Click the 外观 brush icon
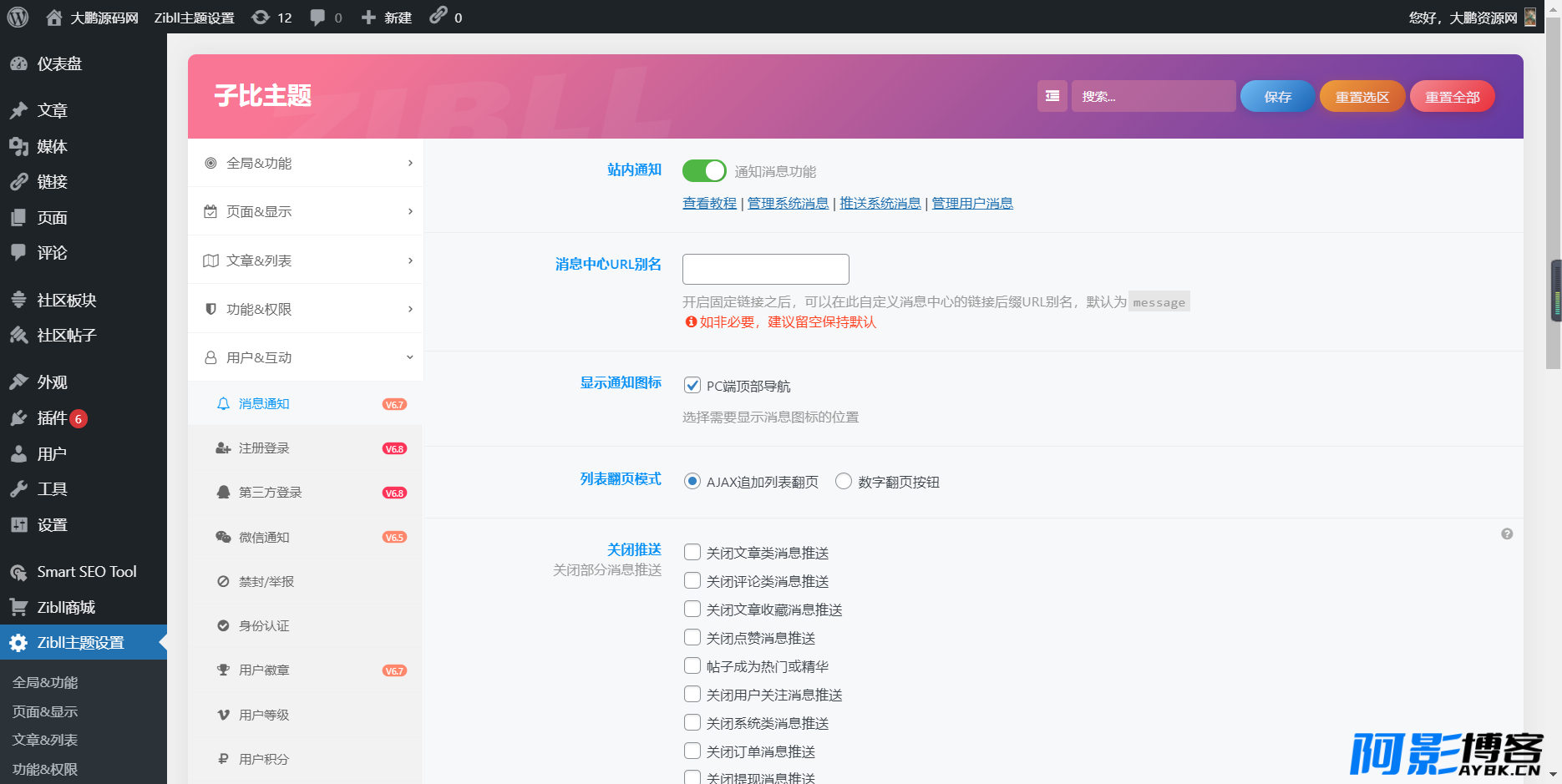The width and height of the screenshot is (1562, 784). click(18, 382)
